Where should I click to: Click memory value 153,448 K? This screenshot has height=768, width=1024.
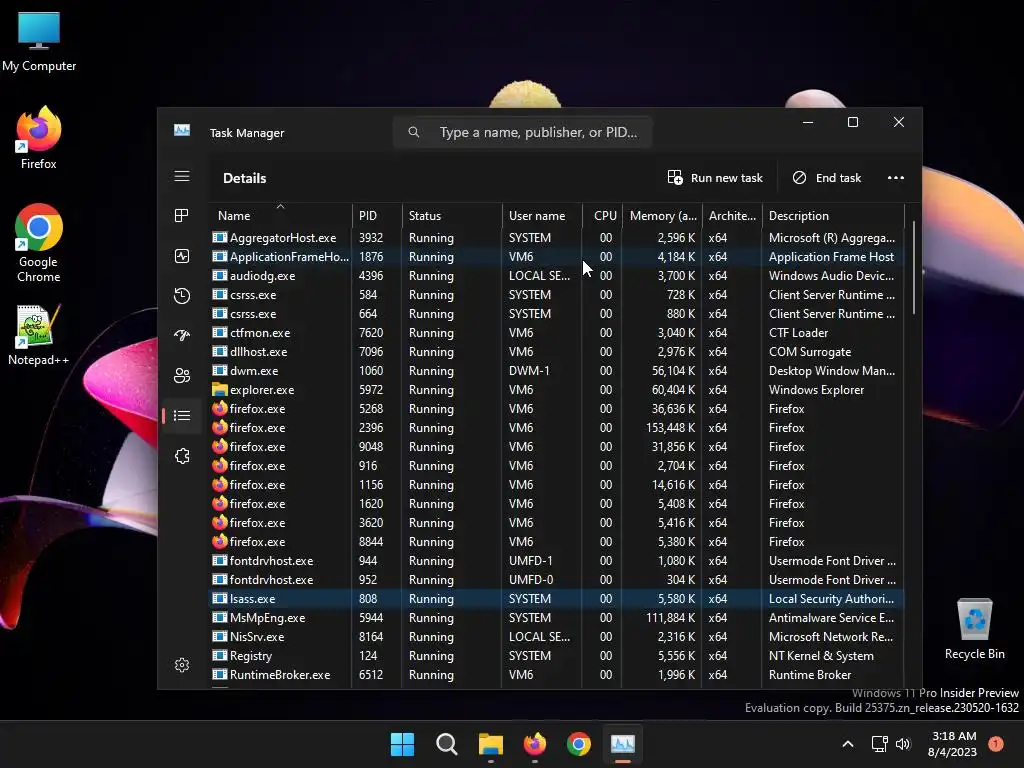pyautogui.click(x=671, y=427)
